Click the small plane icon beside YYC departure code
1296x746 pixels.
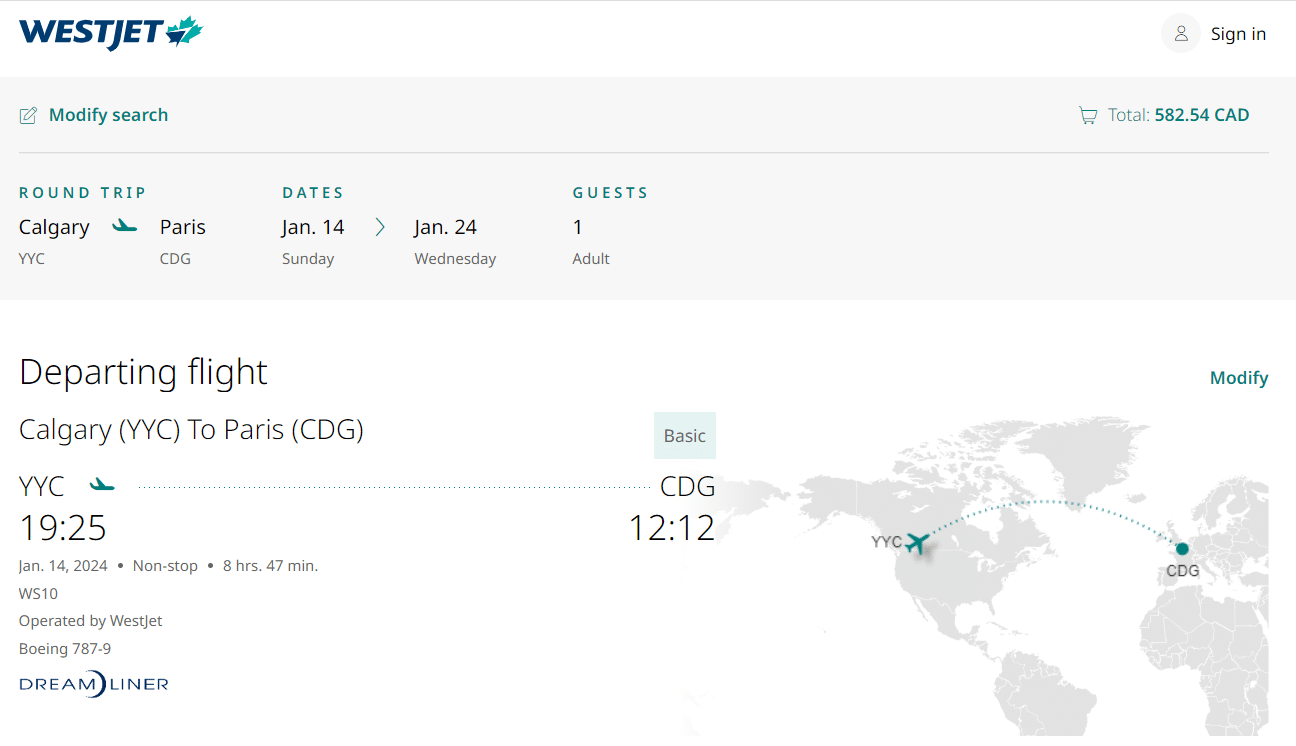point(102,486)
